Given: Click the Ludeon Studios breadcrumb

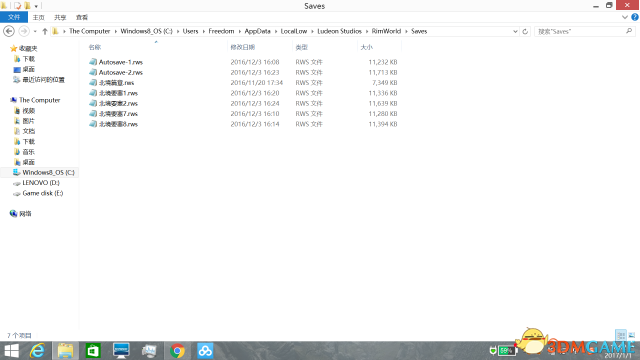Looking at the screenshot, I should coord(339,31).
